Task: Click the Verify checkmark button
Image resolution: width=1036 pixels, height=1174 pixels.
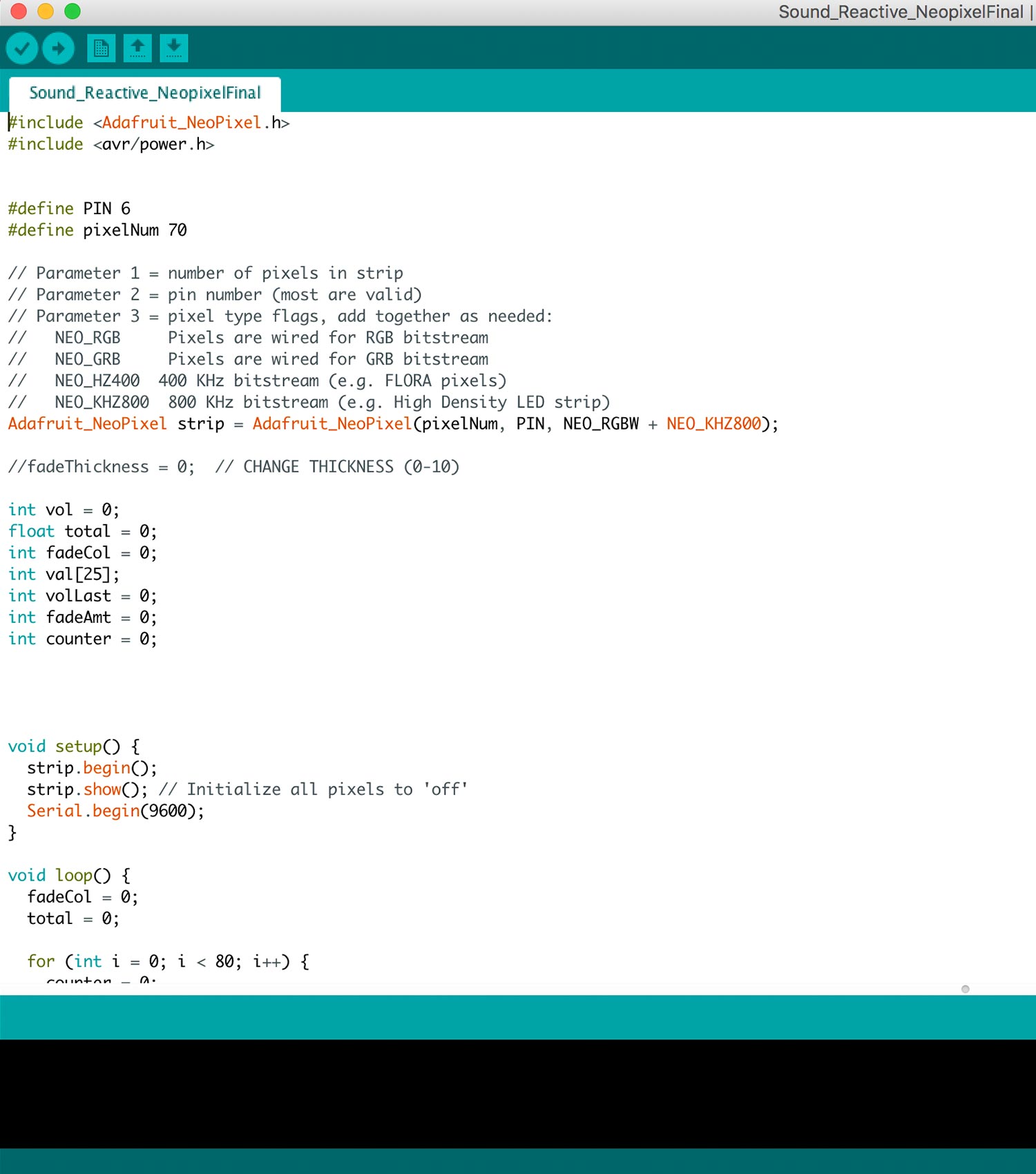Action: (x=22, y=48)
